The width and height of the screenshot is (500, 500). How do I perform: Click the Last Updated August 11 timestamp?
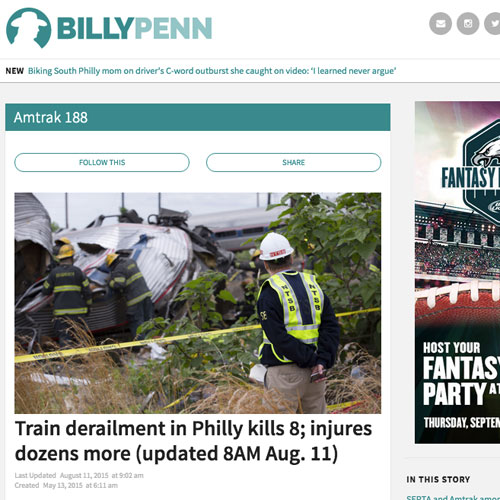tap(79, 475)
